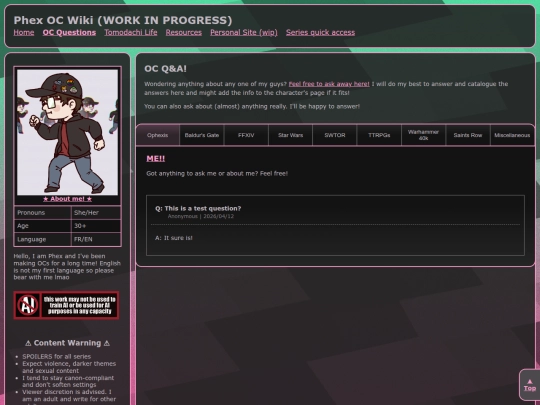Viewport: 540px width, 405px height.
Task: Click the Anonymous 2026/04/12 byline
Action: coord(201,216)
